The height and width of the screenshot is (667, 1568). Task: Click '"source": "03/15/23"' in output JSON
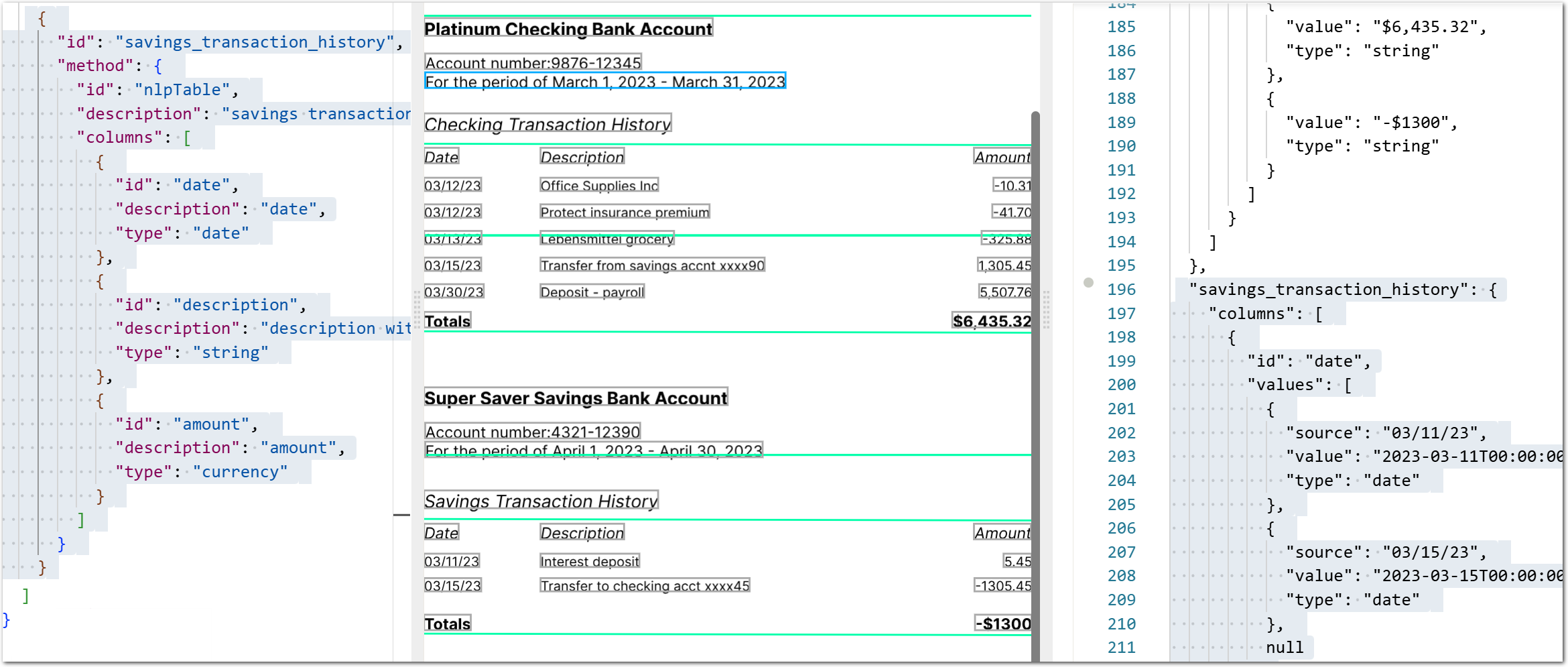[x=1382, y=552]
